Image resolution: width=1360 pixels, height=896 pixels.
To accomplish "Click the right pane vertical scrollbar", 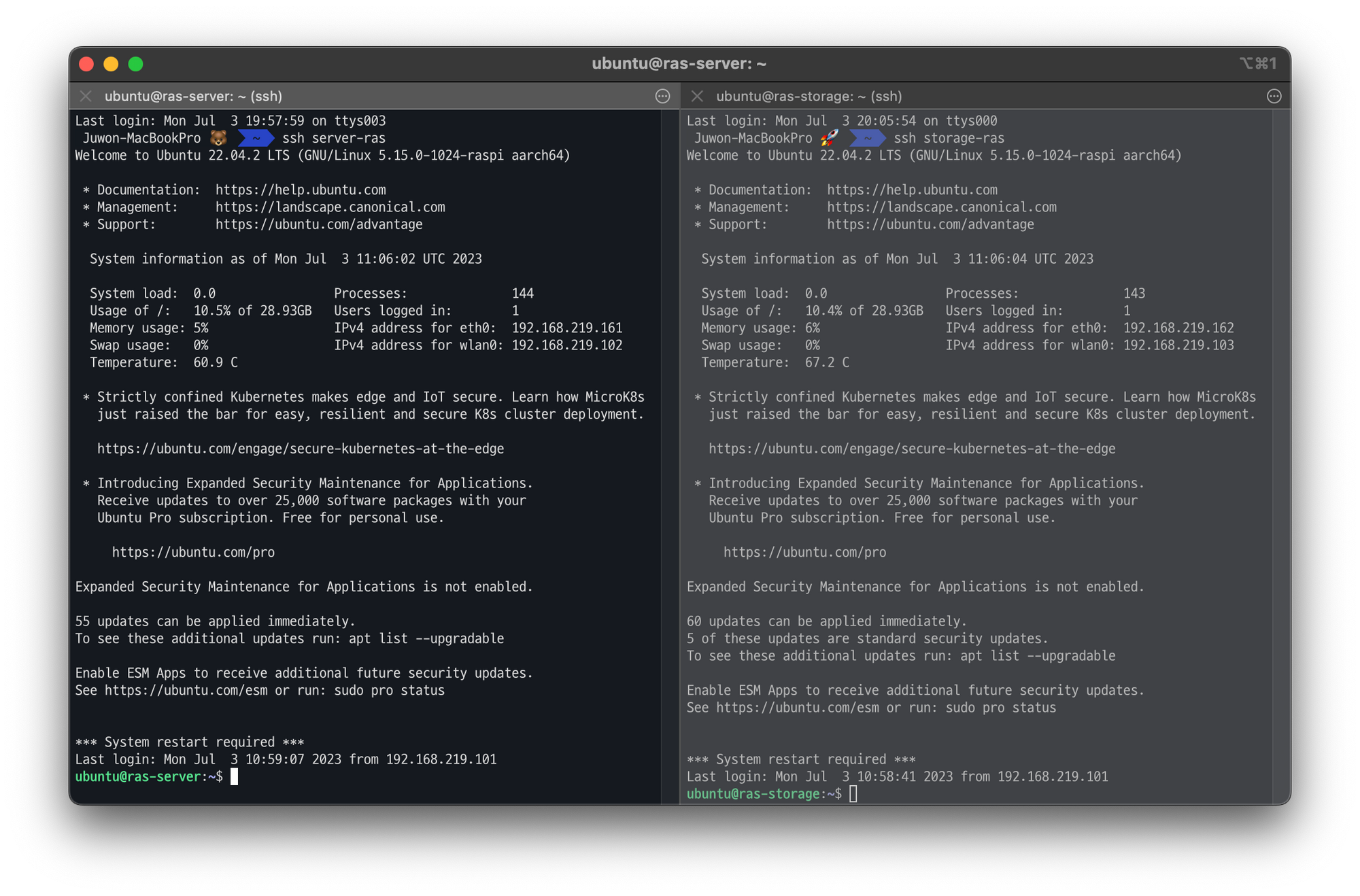I will 1281,455.
